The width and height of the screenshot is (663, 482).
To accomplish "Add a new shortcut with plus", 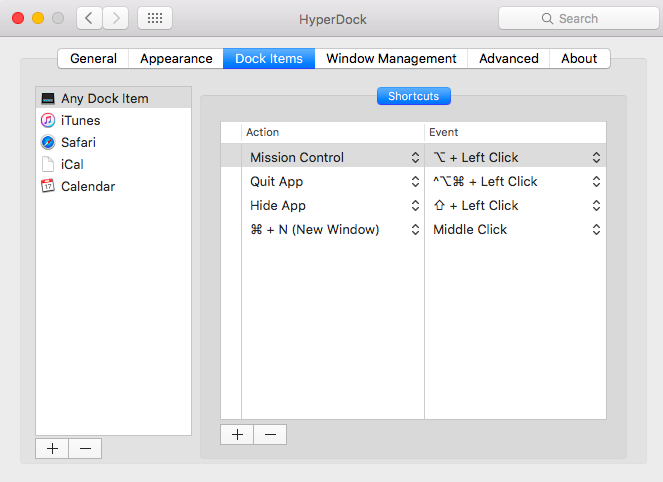I will [237, 435].
